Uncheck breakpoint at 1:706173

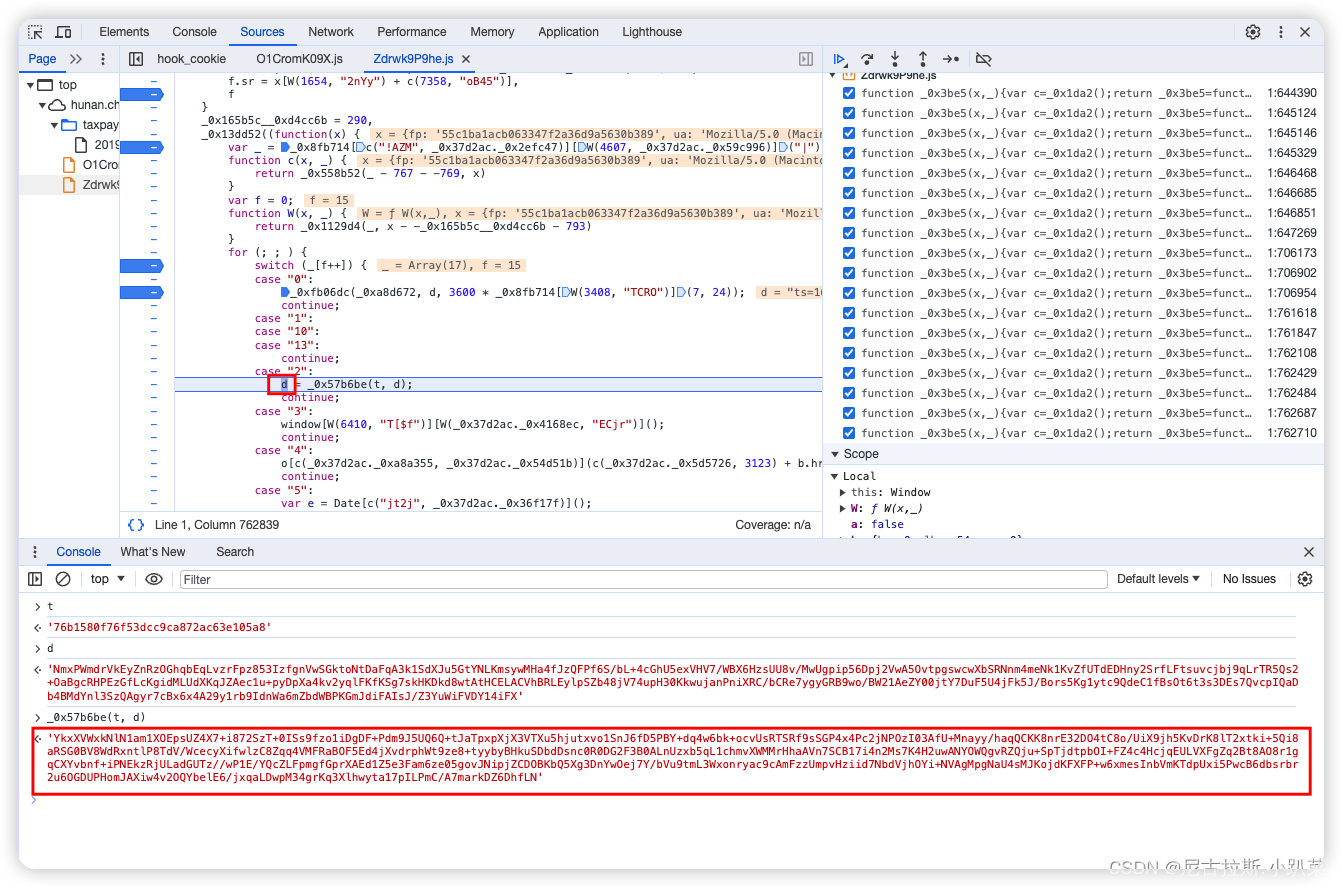tap(849, 253)
